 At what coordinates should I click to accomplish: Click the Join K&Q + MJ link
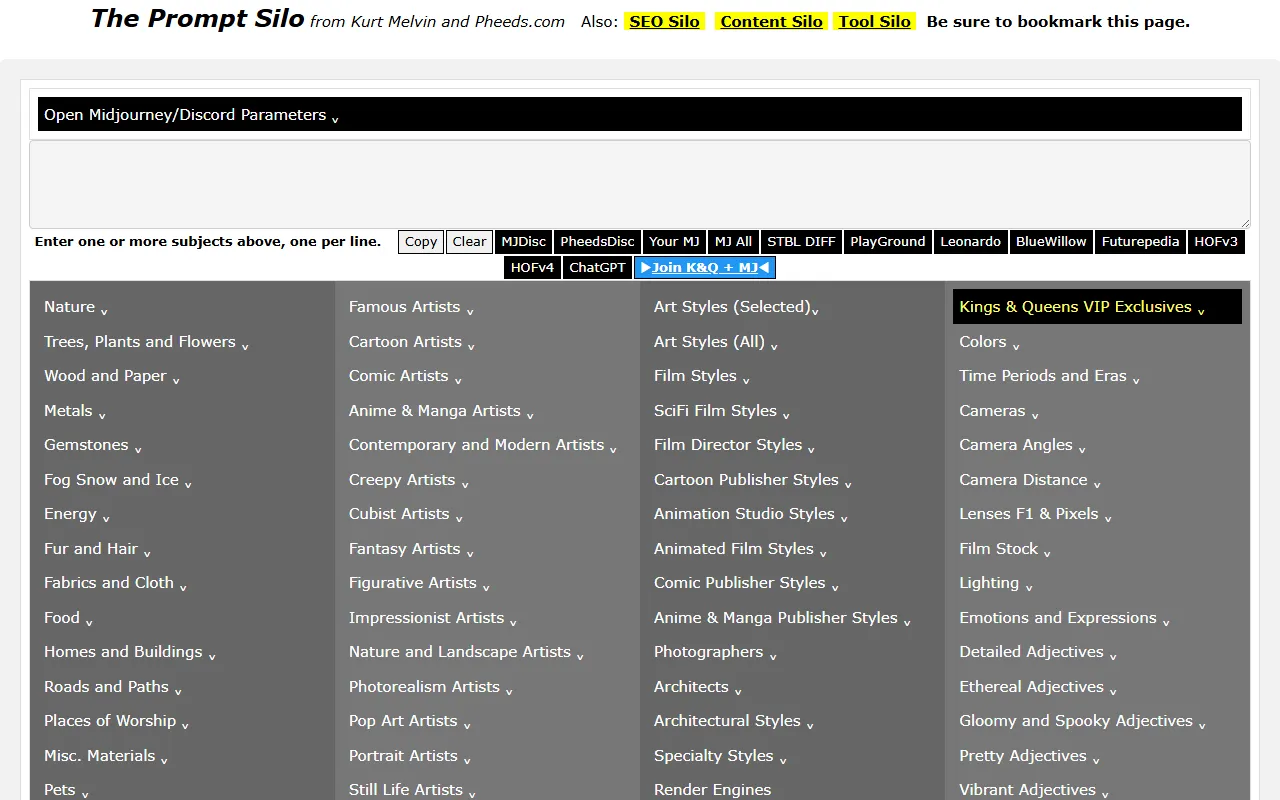(704, 267)
